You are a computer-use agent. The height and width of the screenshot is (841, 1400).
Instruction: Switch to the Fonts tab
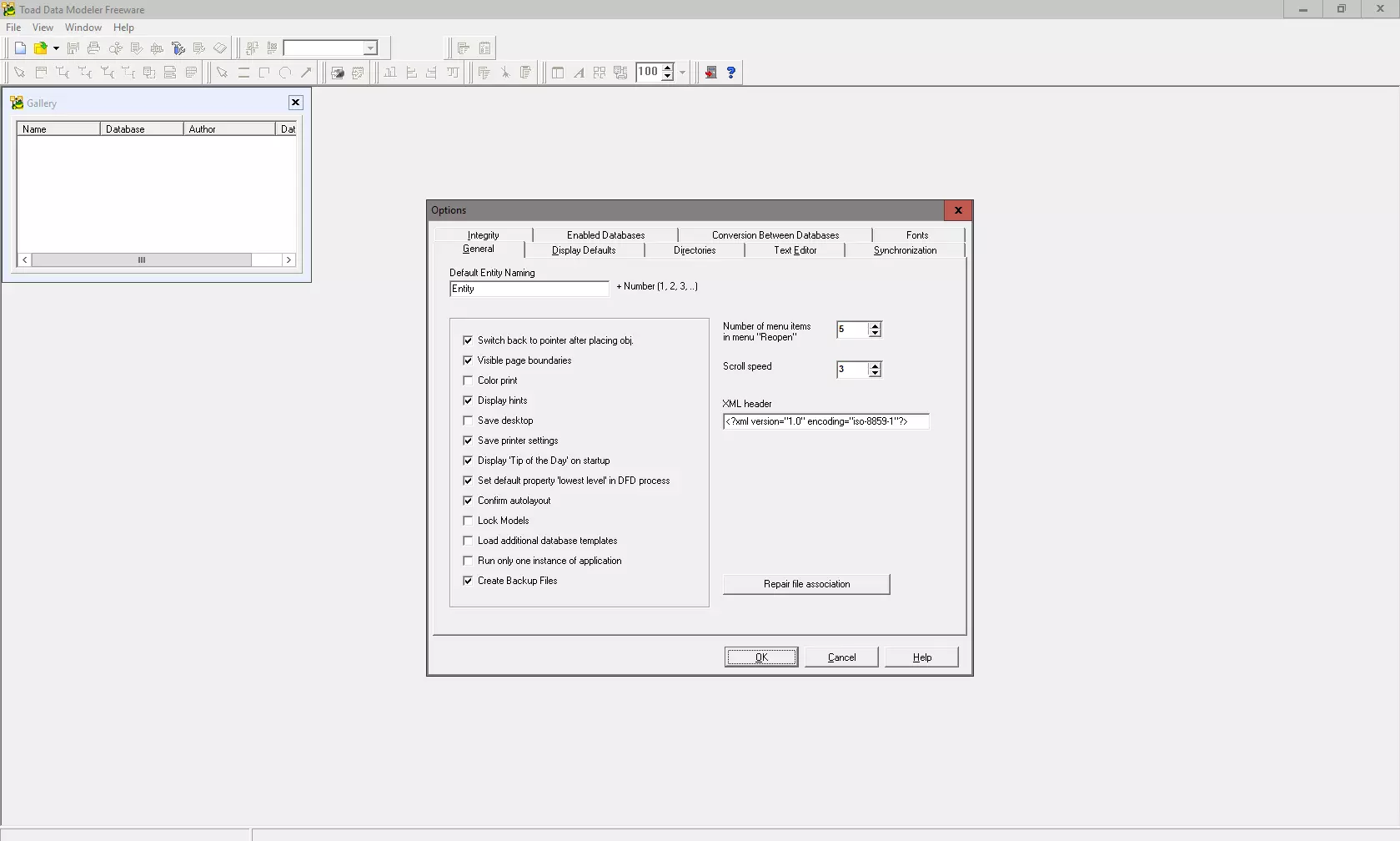click(917, 235)
